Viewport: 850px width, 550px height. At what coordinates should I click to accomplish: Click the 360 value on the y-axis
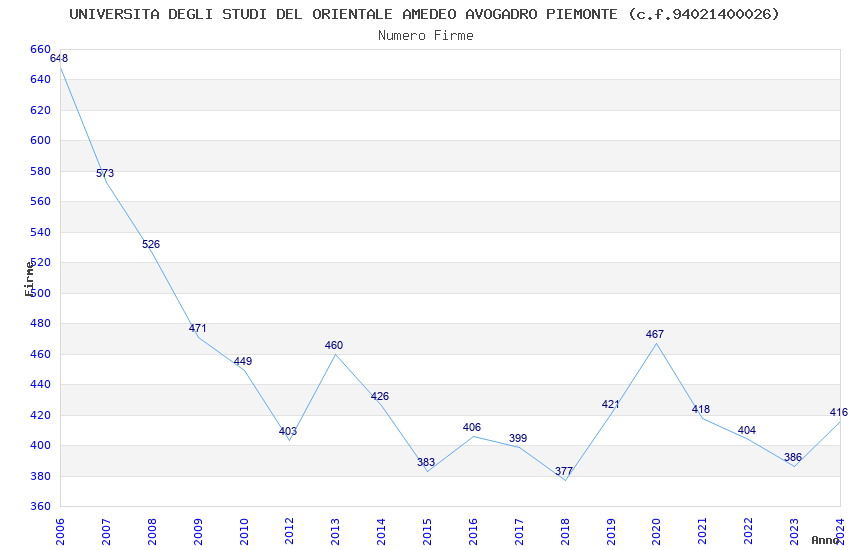point(41,506)
